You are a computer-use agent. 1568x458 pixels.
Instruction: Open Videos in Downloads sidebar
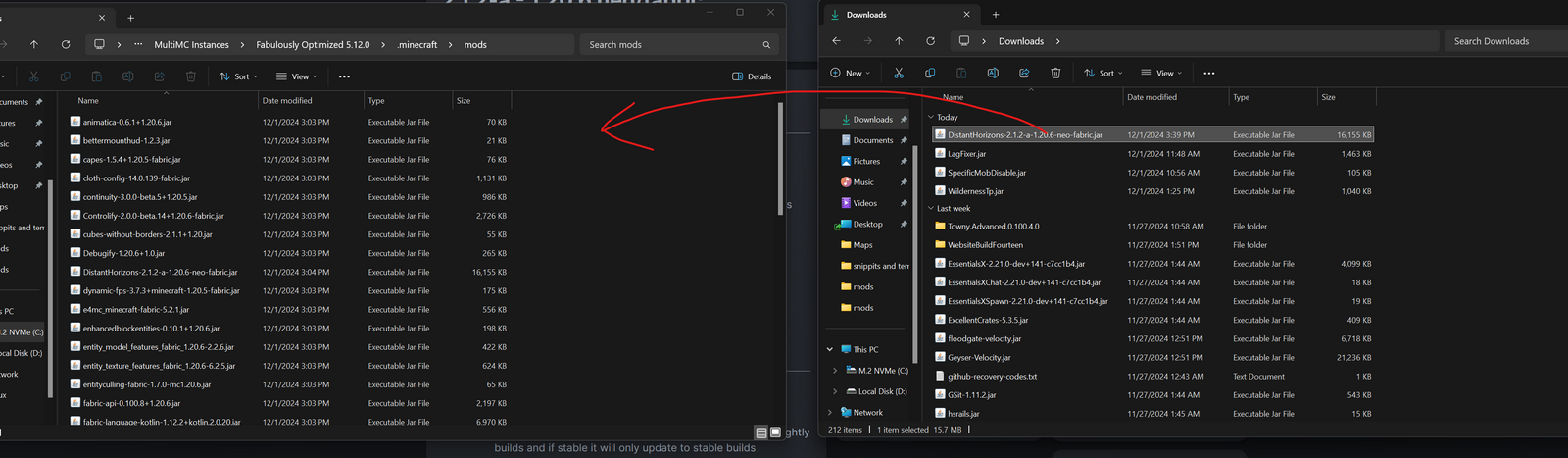pos(865,203)
